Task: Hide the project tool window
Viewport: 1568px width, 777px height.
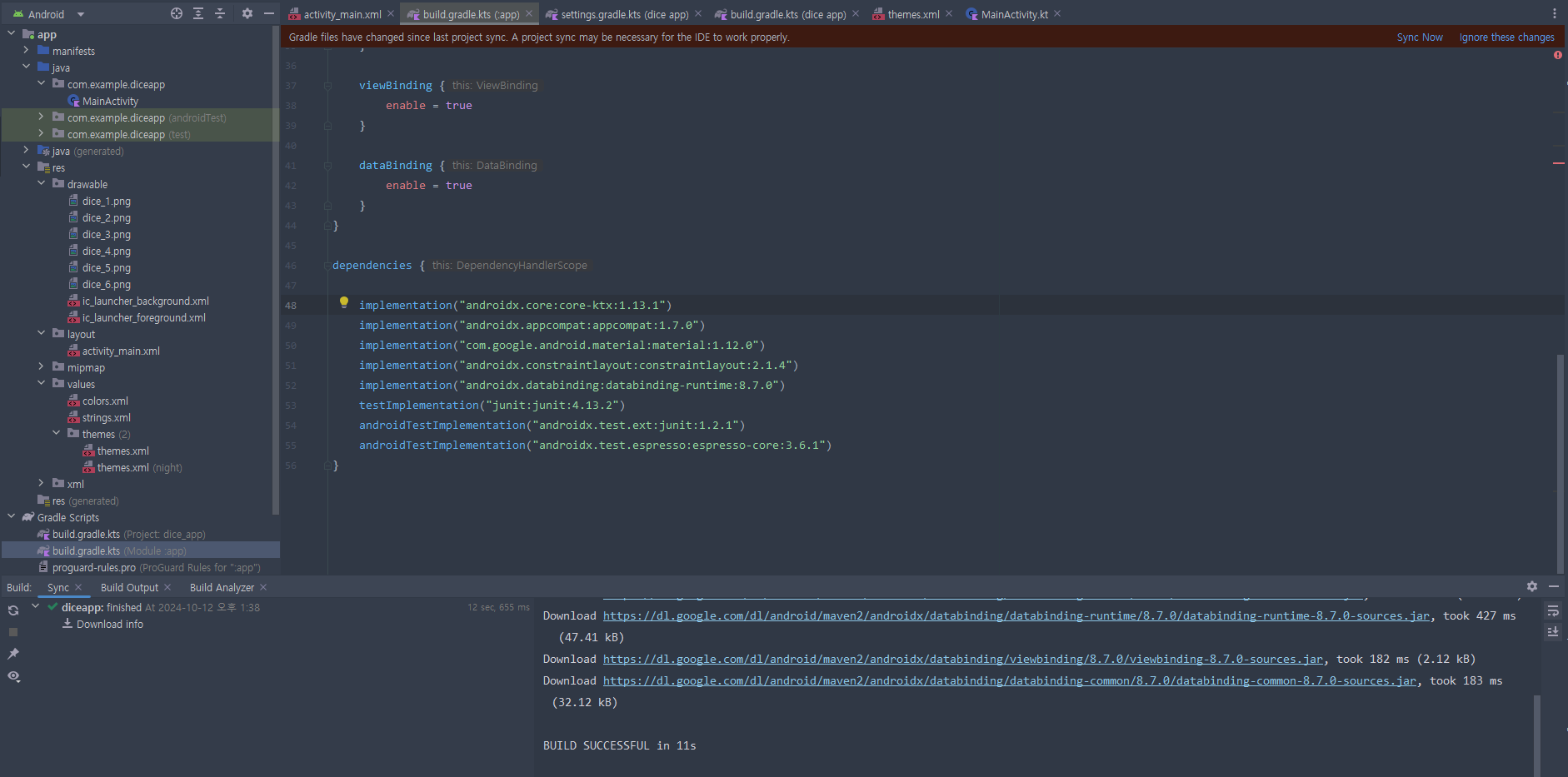Action: pos(269,13)
